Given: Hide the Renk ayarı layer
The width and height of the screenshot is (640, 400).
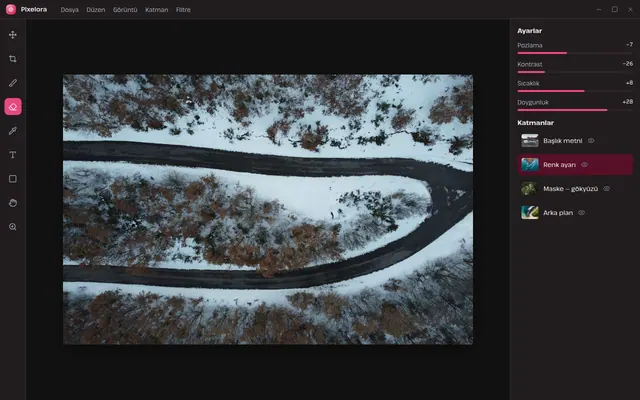Looking at the screenshot, I should tap(584, 164).
